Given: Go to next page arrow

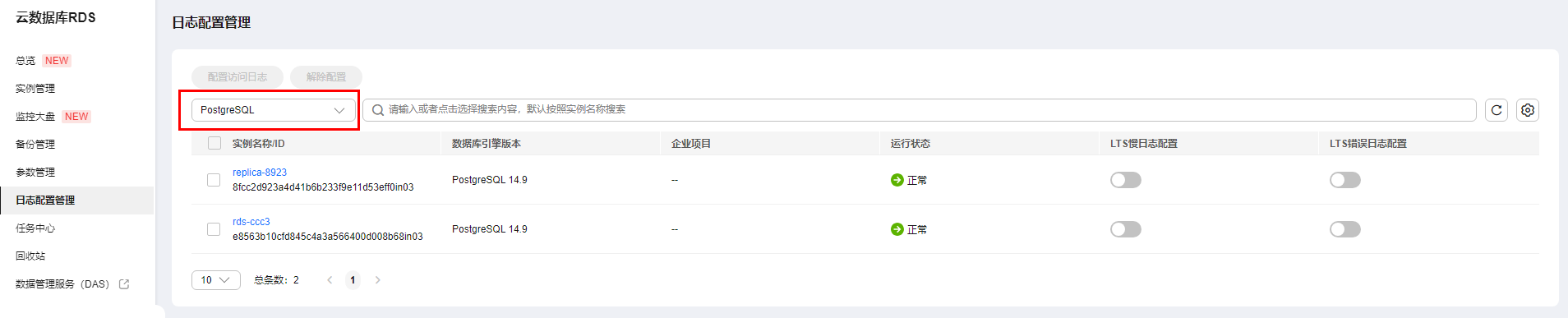Looking at the screenshot, I should (x=378, y=280).
